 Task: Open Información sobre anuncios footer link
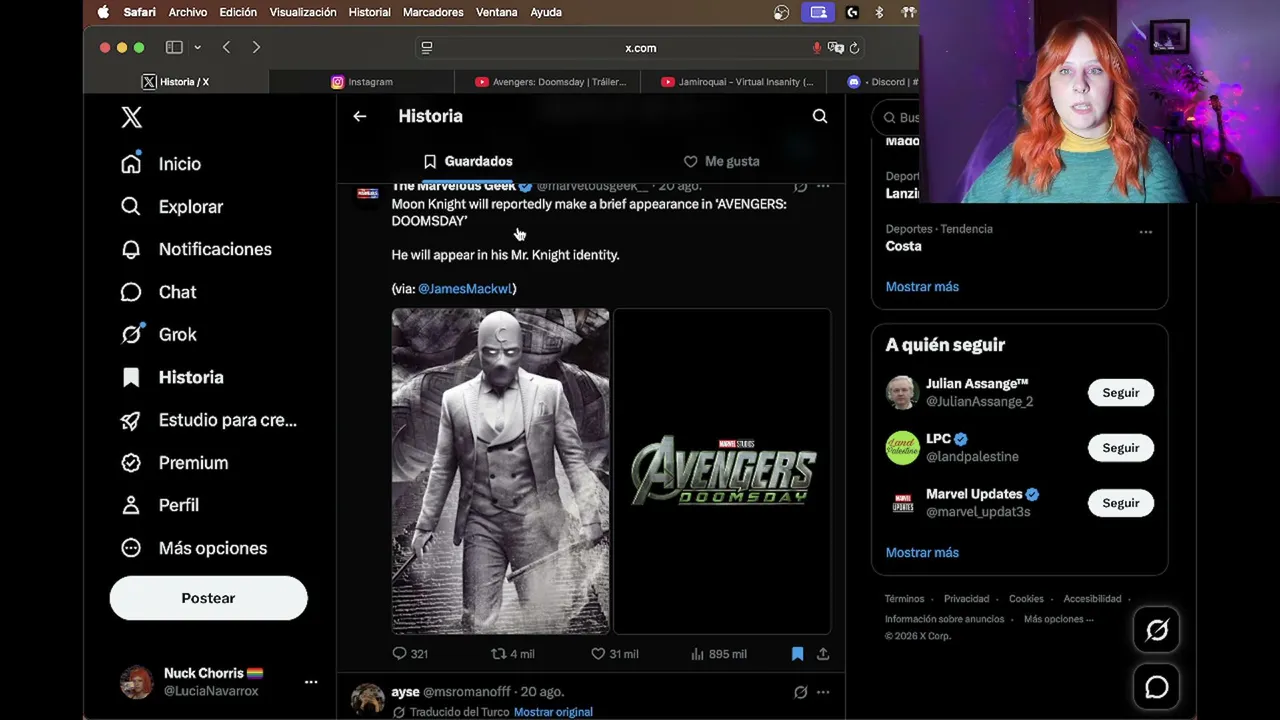point(944,619)
